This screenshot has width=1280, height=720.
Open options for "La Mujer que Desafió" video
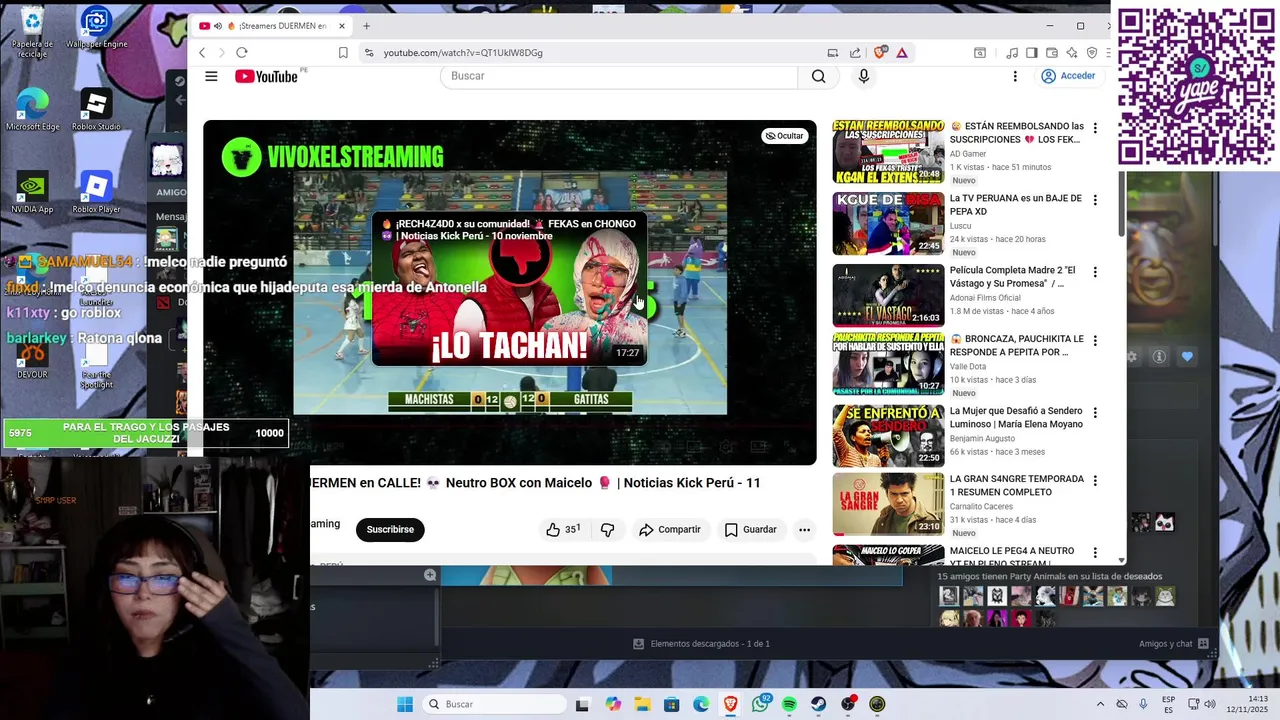(x=1095, y=412)
